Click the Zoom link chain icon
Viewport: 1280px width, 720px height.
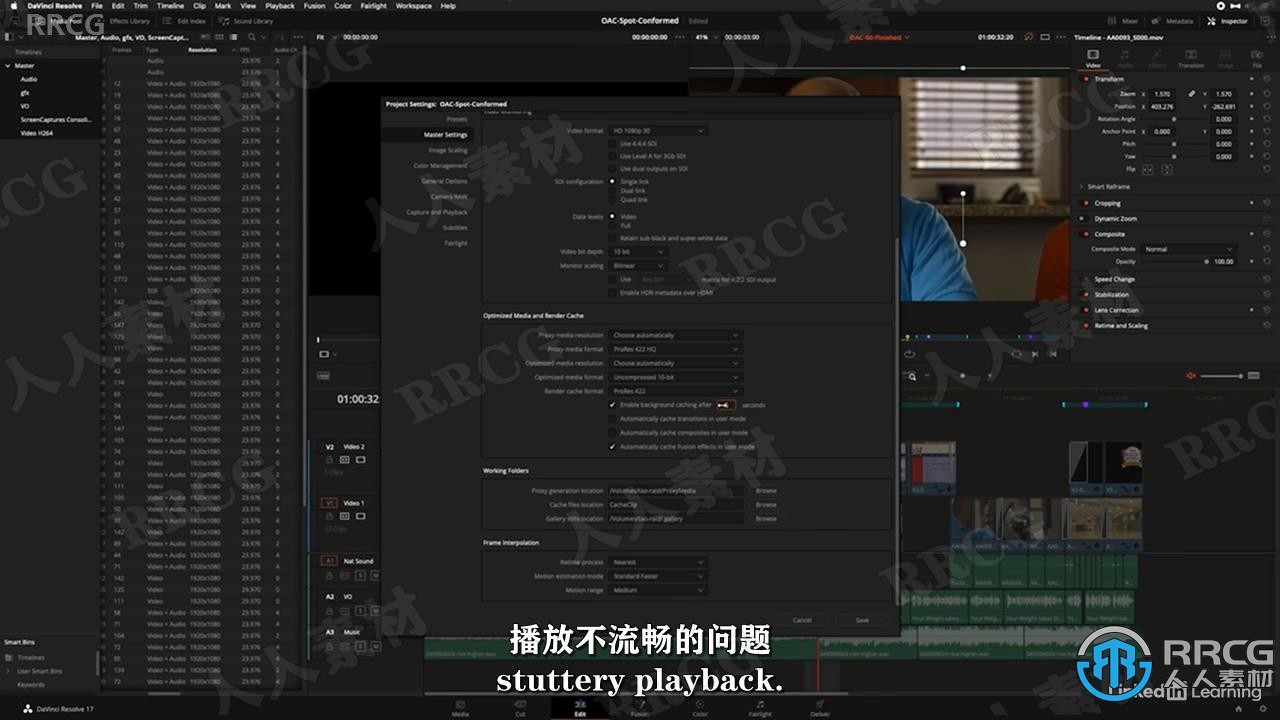(1192, 94)
